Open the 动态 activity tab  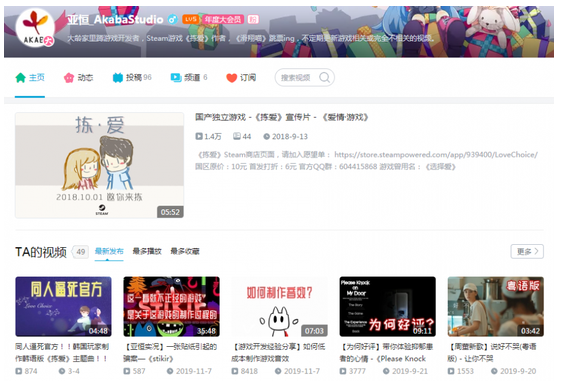pos(78,78)
